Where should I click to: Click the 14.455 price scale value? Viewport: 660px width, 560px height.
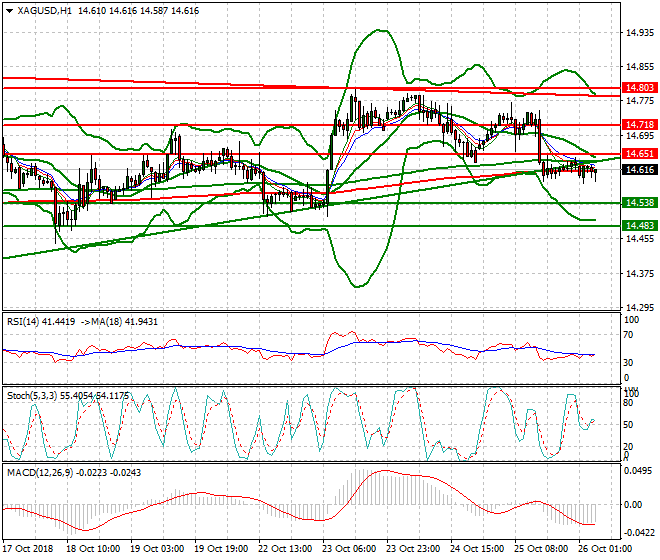(x=640, y=239)
